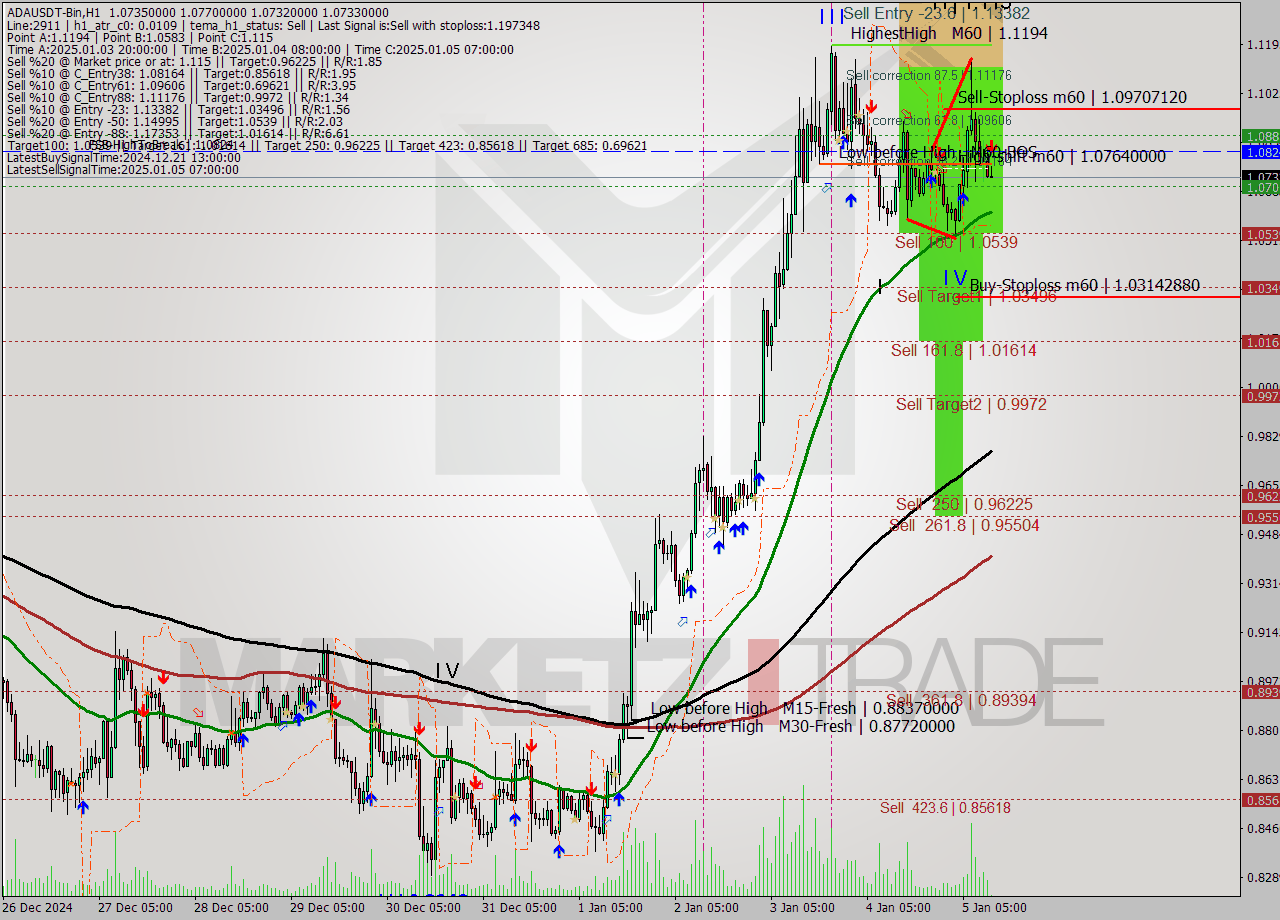Select the 'Sell %10 @ C_Entry88: 1.11176' line
1280x920 pixels.
(176, 98)
